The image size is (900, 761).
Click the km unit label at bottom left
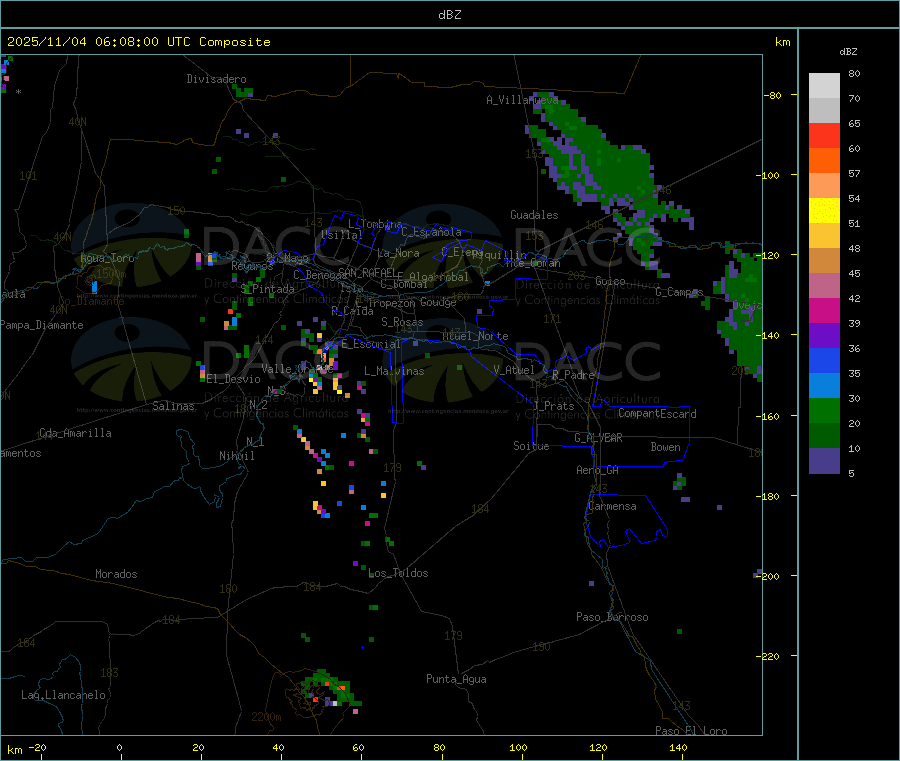pos(14,750)
